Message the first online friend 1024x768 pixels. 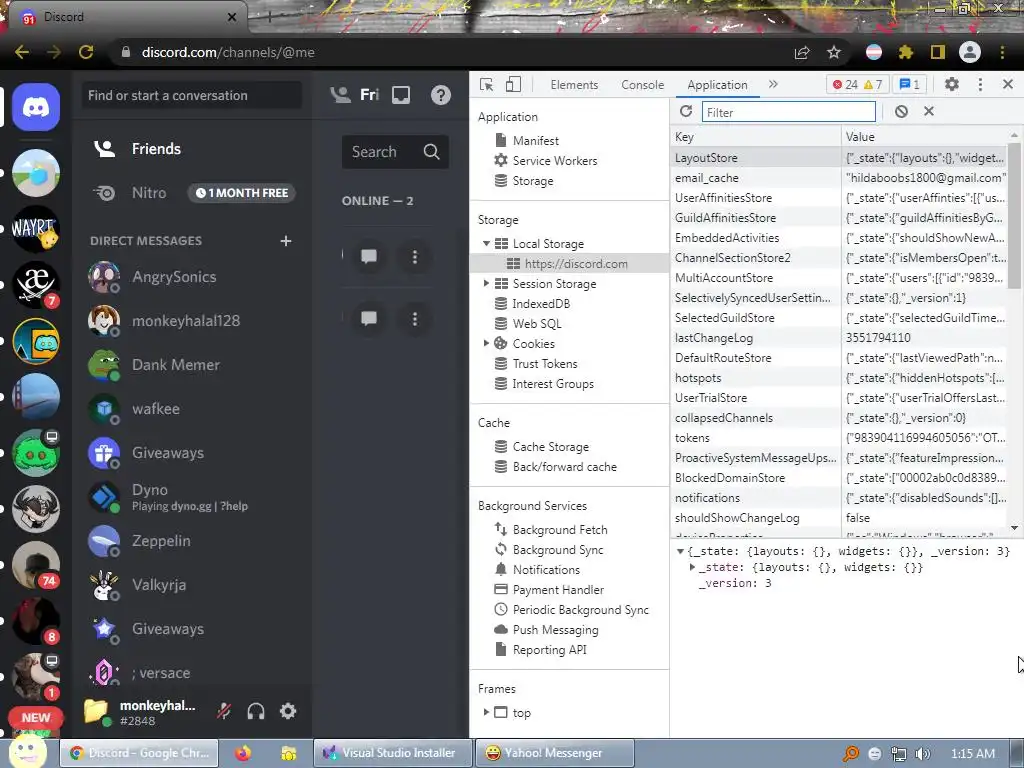[369, 257]
